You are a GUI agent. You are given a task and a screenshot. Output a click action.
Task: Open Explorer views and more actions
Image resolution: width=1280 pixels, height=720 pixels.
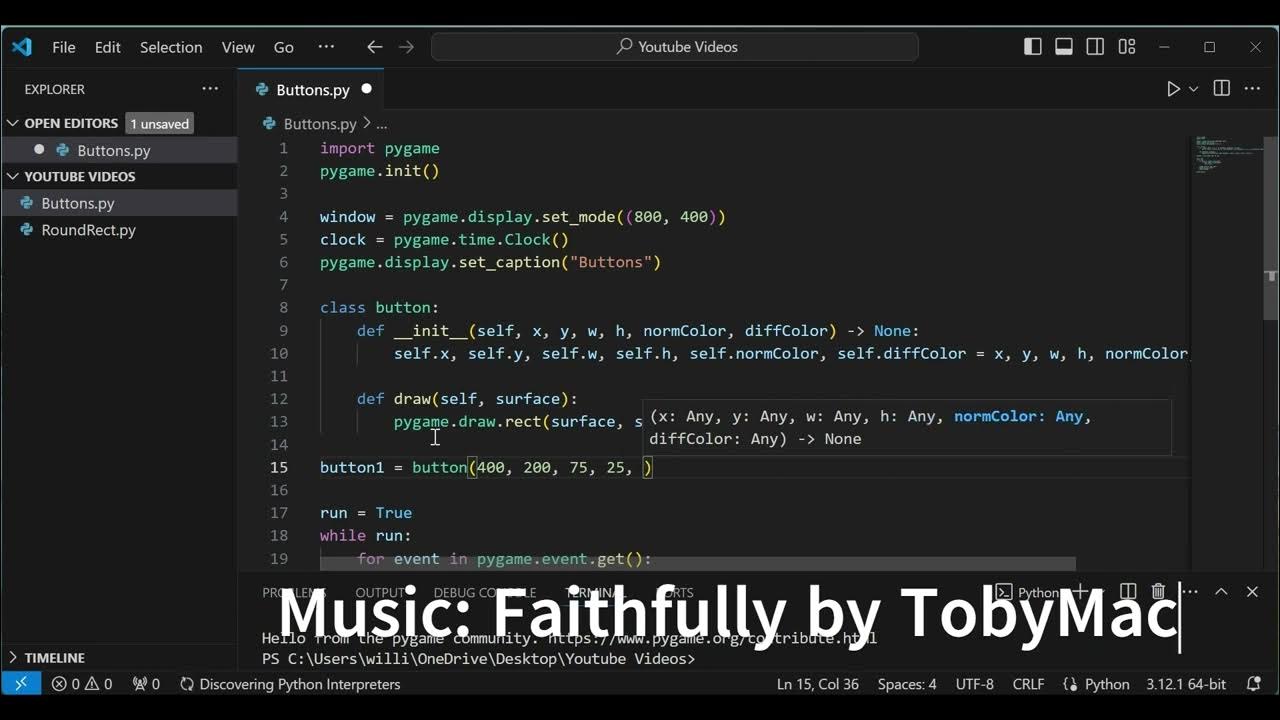click(x=210, y=89)
